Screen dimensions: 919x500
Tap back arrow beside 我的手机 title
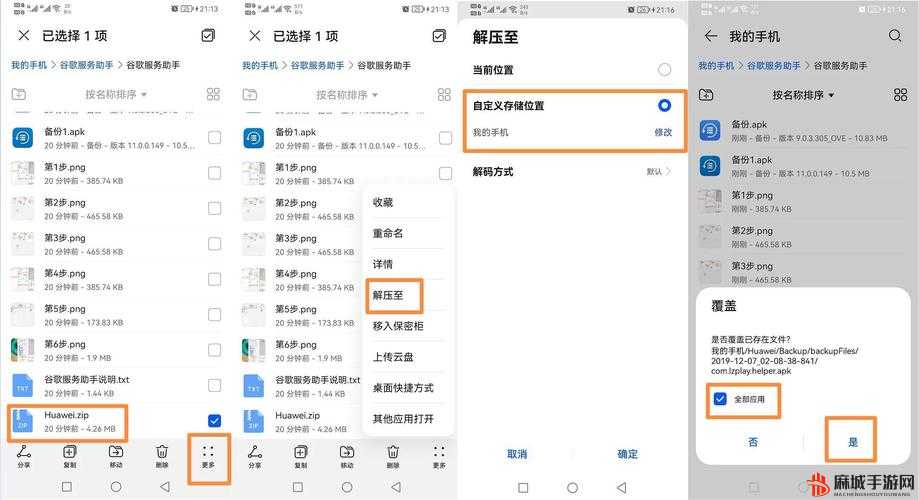[711, 36]
